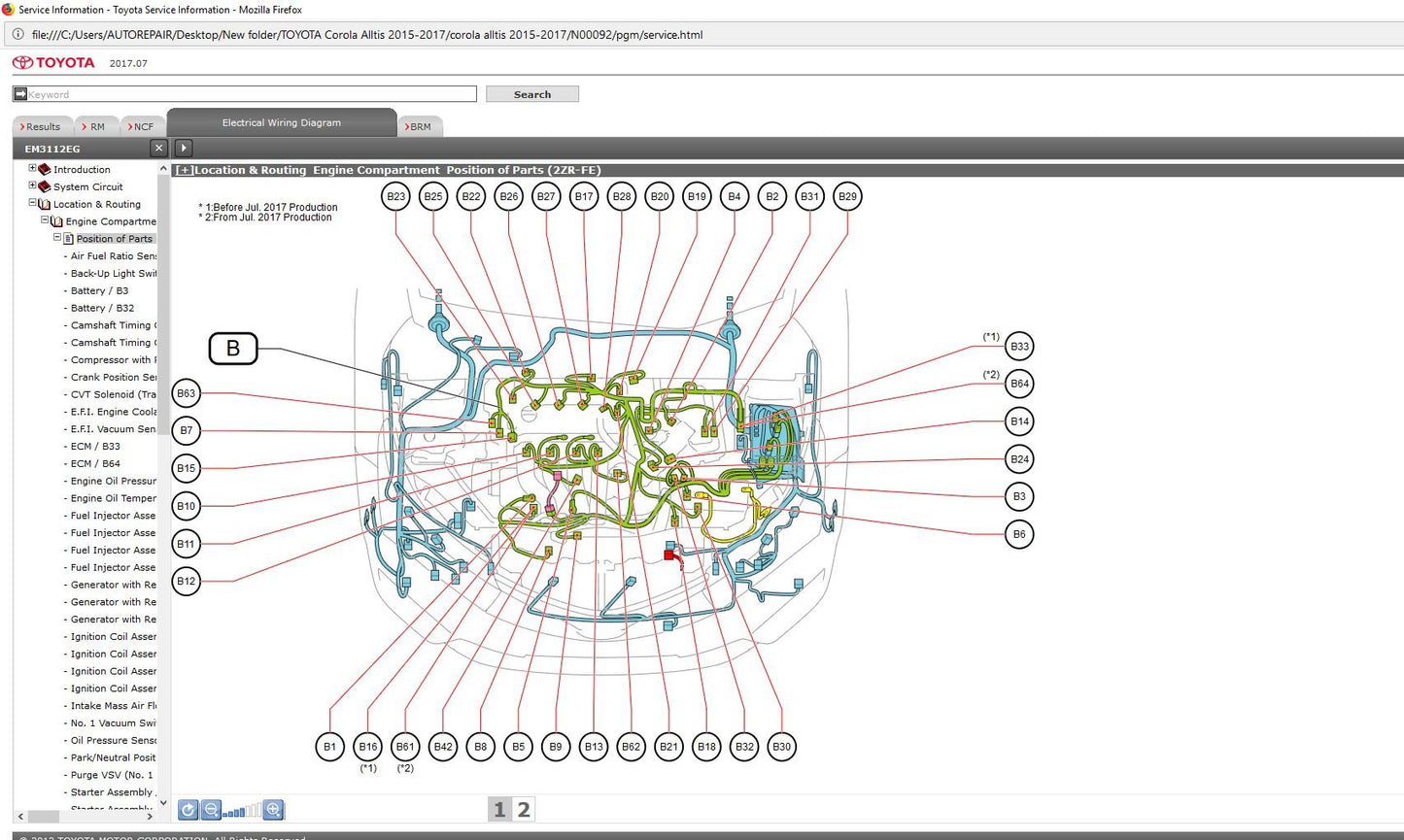Expand the System Circuit tree node

32,185
